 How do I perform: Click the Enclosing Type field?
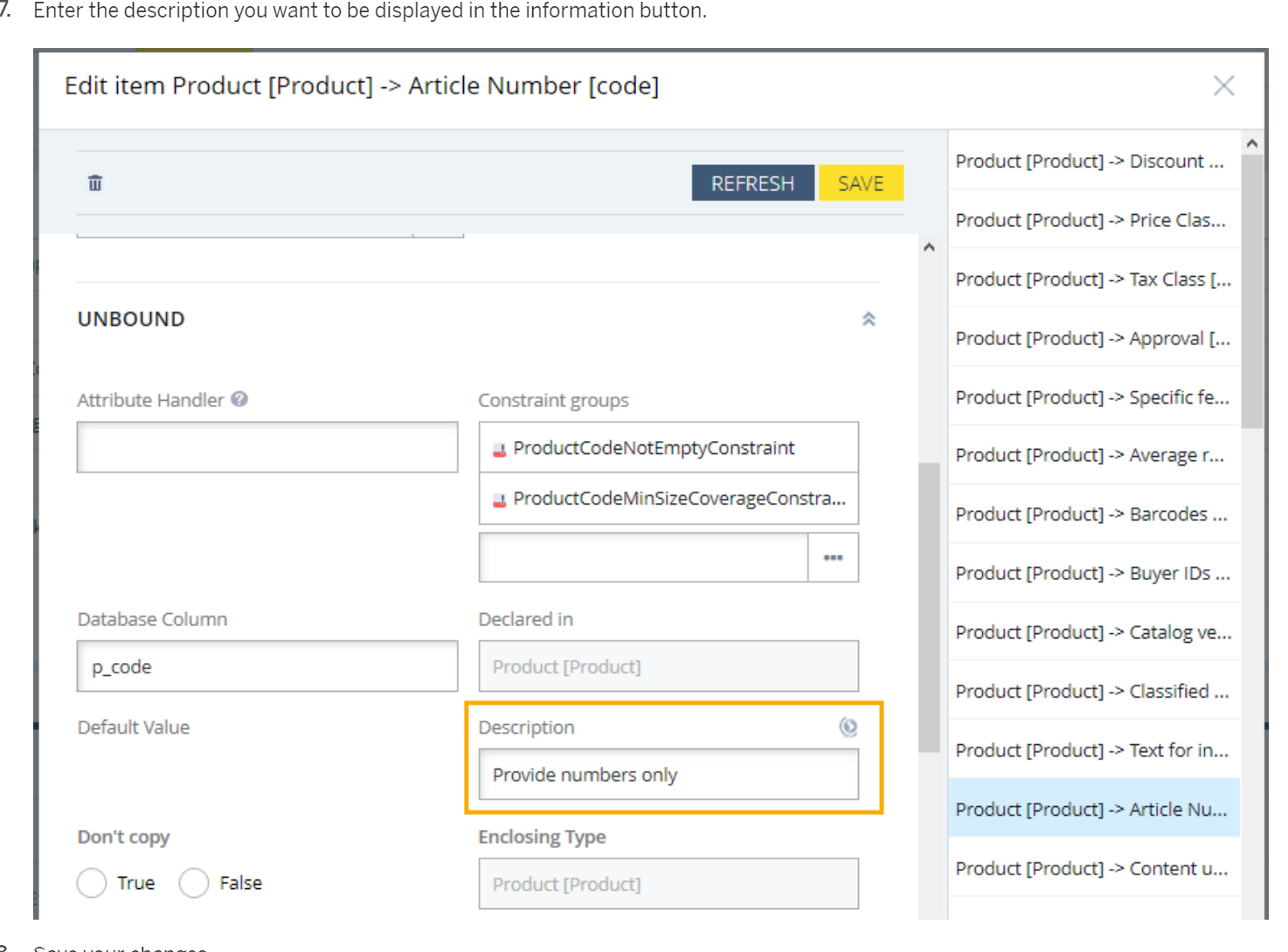[668, 884]
